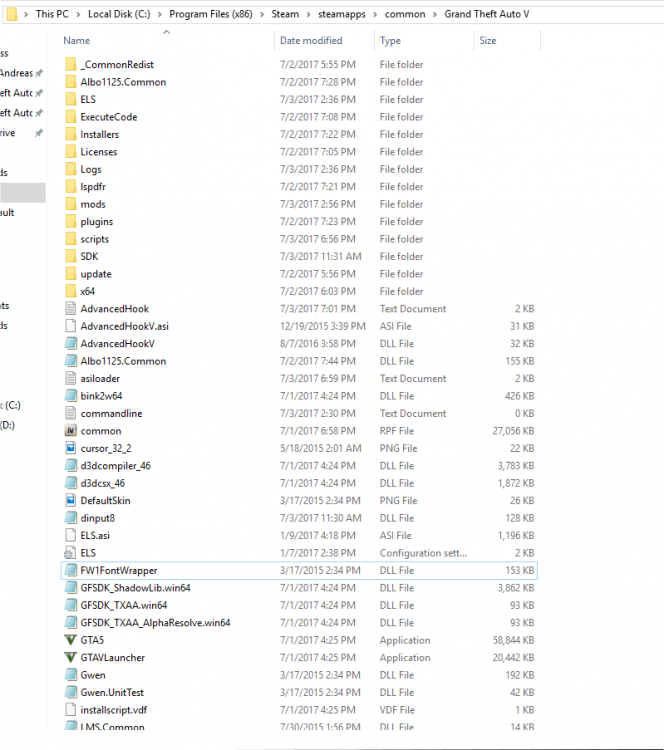Select the ELS.asi file icon

point(70,535)
